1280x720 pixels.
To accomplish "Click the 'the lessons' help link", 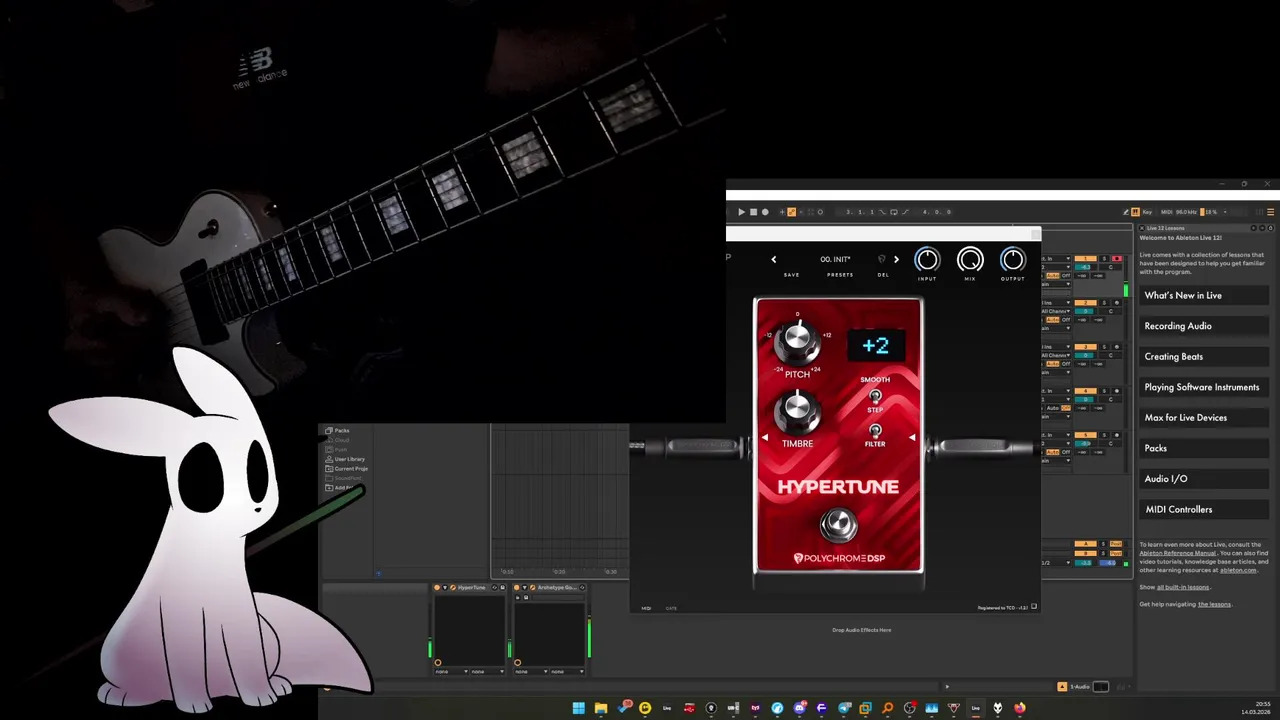I will [x=1214, y=604].
